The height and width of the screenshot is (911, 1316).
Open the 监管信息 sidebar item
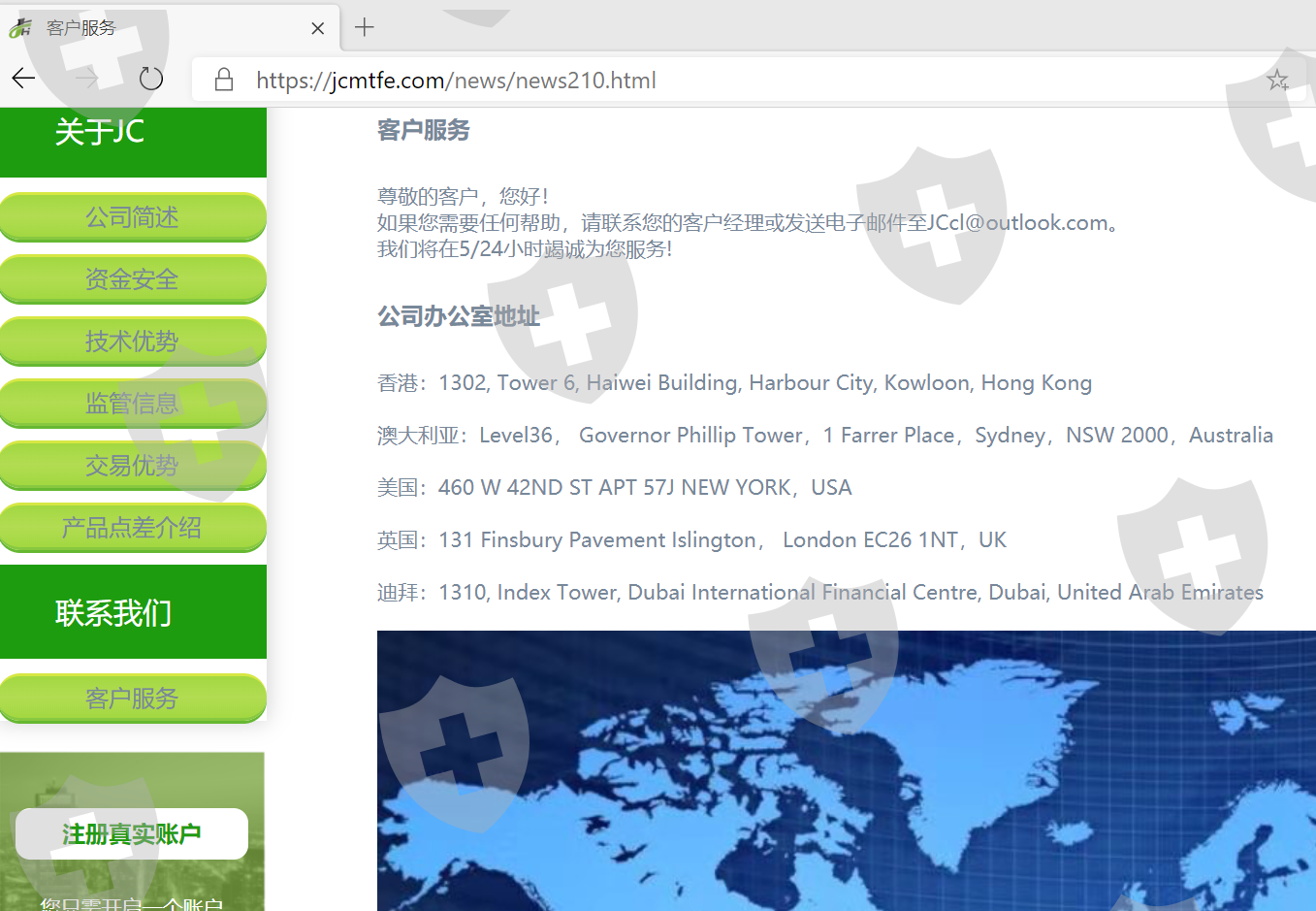(132, 404)
